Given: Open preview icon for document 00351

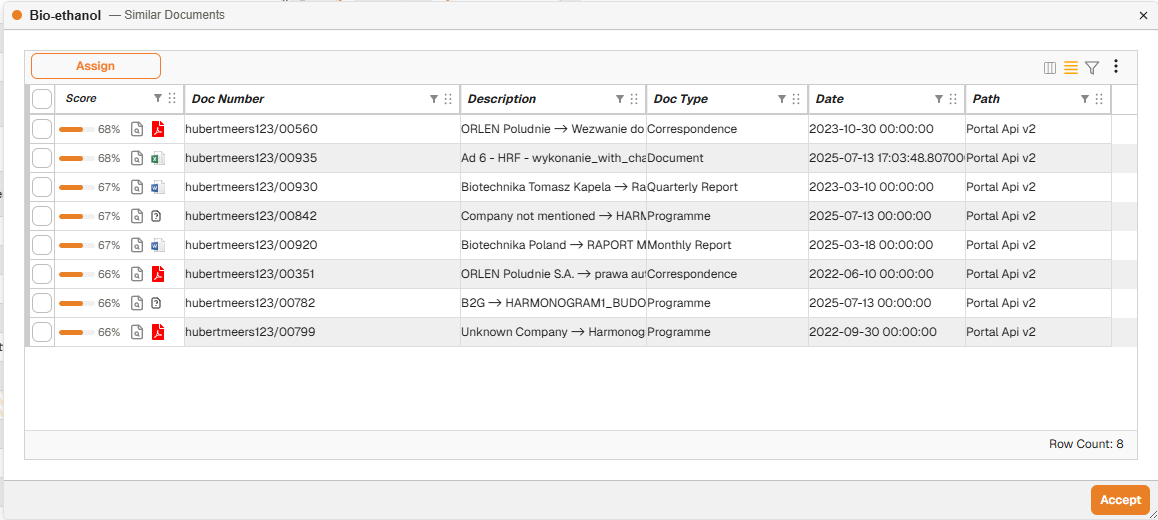Looking at the screenshot, I should pos(136,274).
